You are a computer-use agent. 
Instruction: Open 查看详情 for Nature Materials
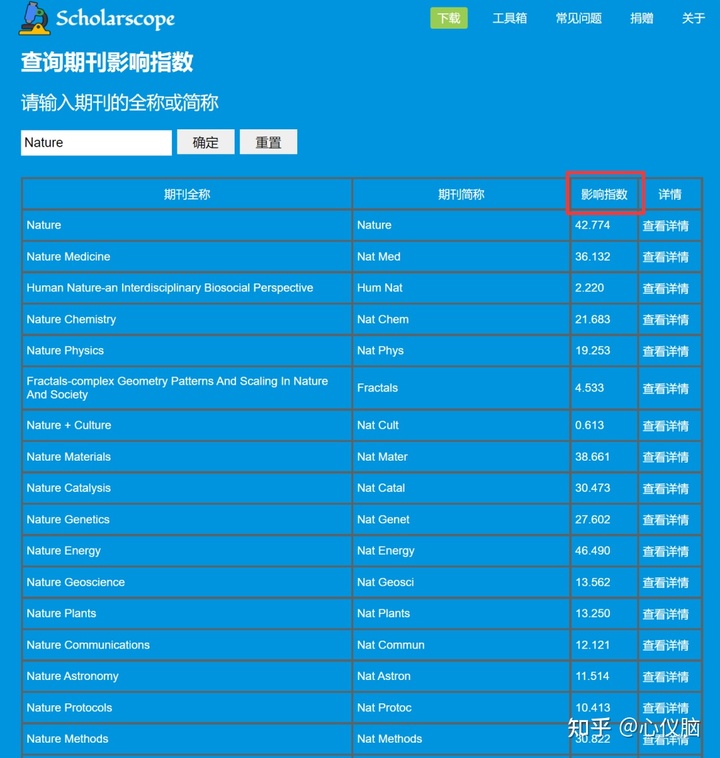(666, 457)
